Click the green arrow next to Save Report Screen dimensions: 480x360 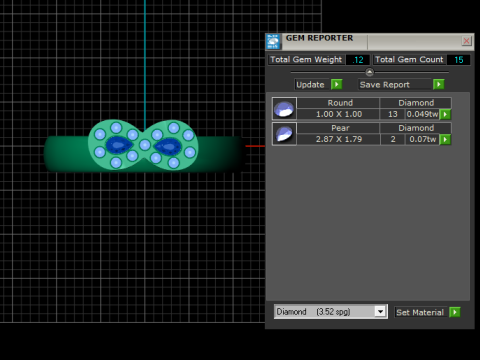(x=439, y=84)
